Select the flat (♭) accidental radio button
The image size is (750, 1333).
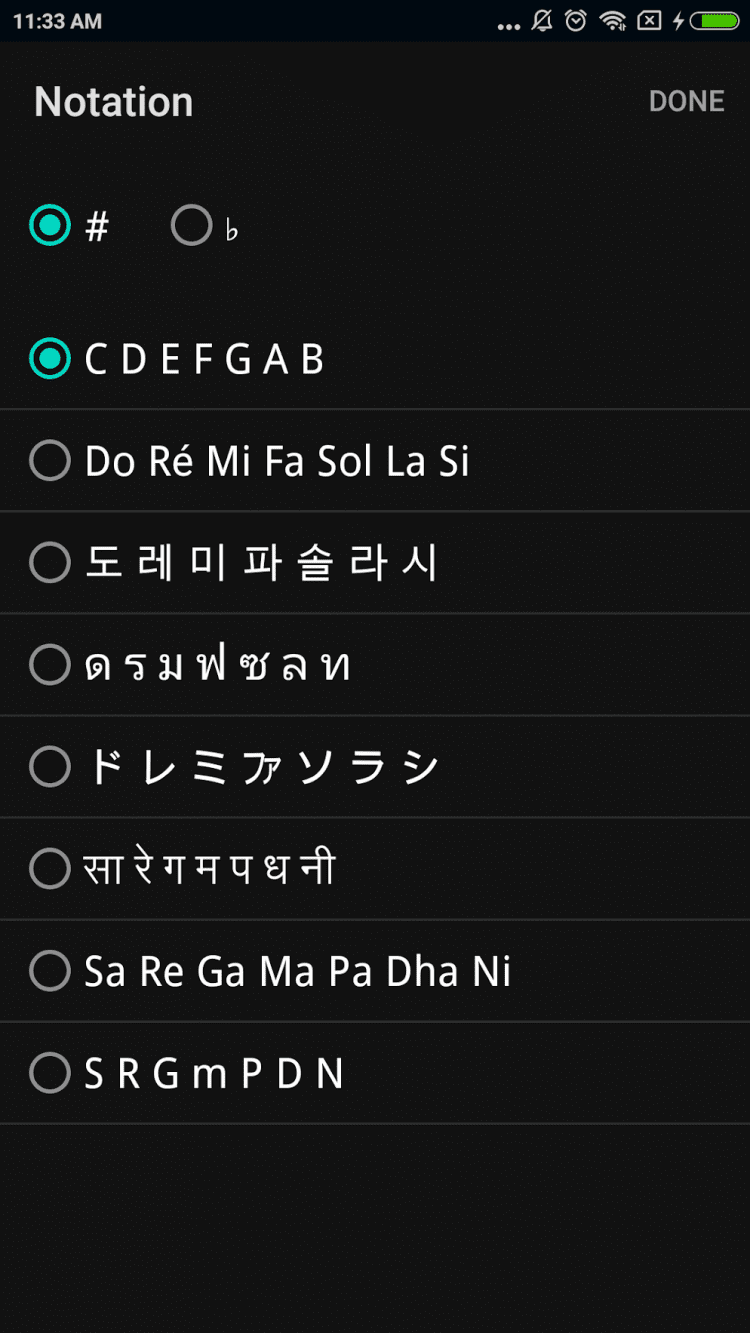click(x=191, y=226)
